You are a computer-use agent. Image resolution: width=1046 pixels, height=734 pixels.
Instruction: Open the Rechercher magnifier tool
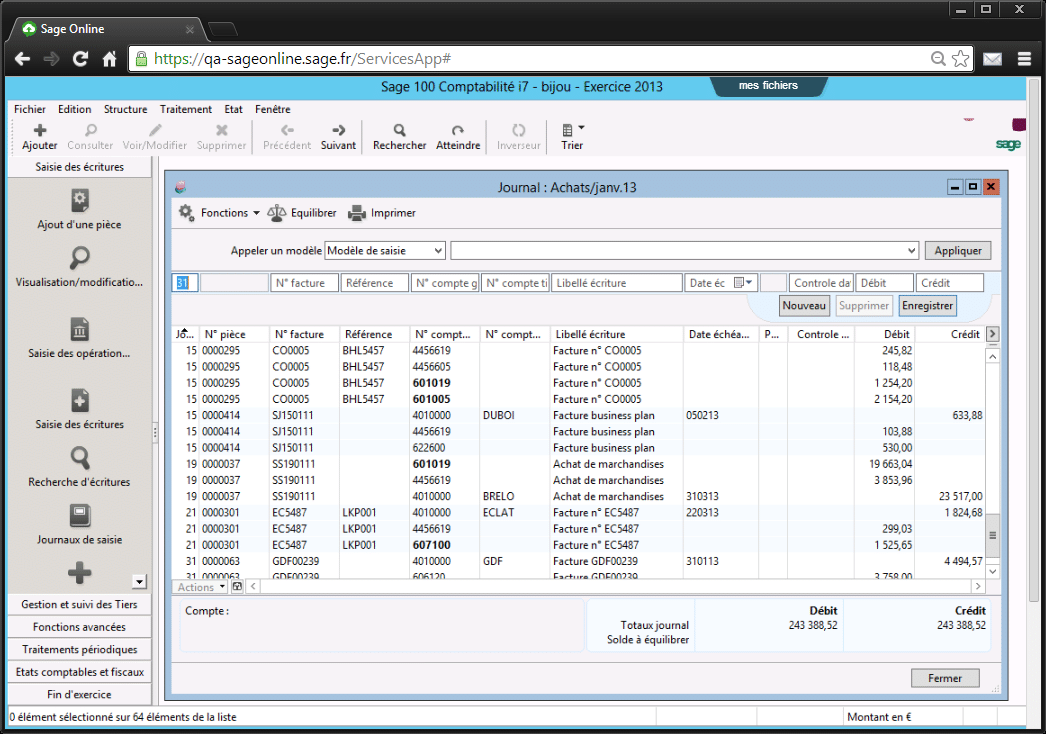(399, 130)
